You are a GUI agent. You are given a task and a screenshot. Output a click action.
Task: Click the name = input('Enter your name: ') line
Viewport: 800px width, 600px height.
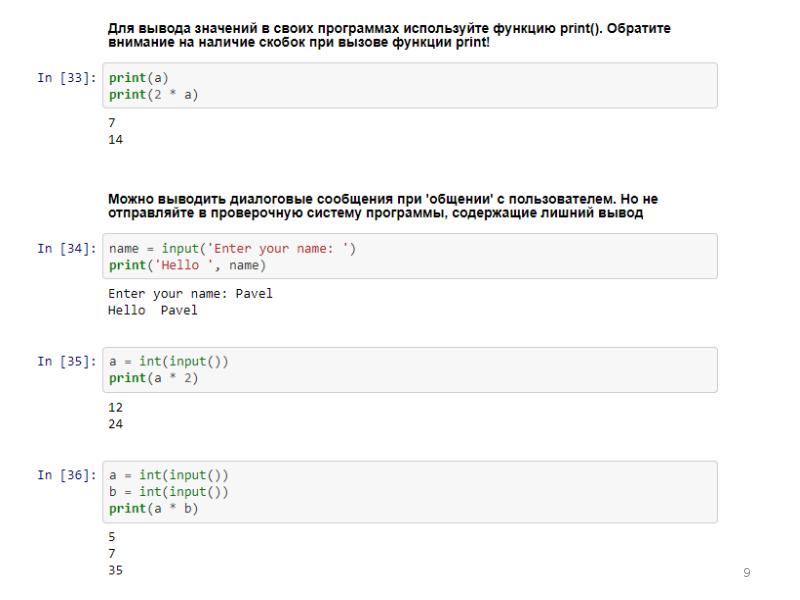[x=232, y=248]
